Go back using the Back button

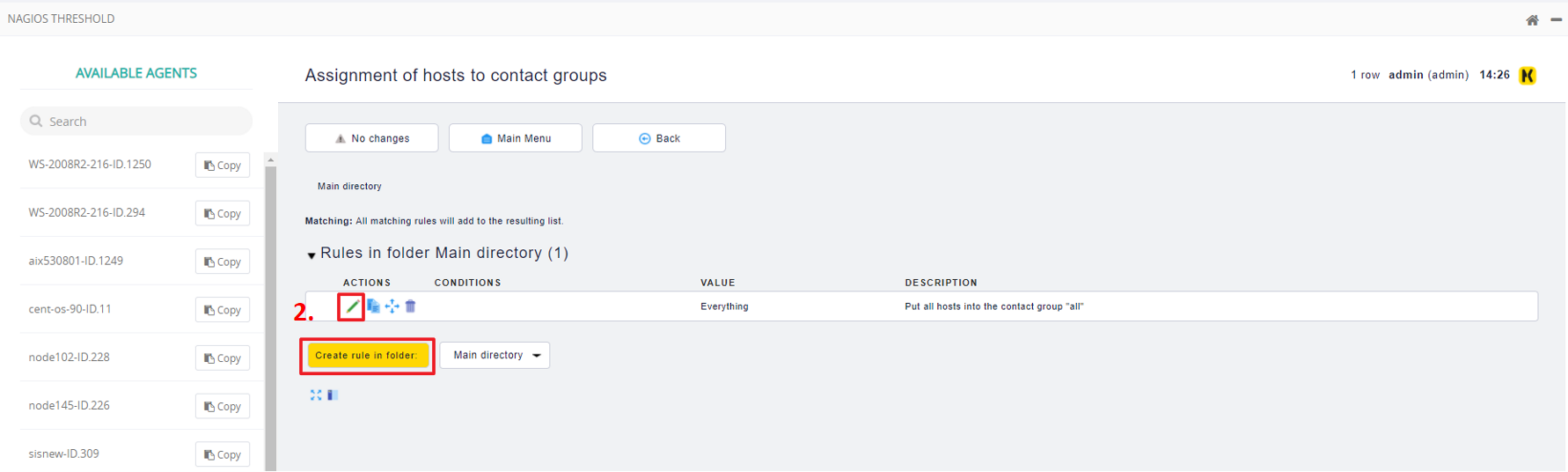(658, 138)
